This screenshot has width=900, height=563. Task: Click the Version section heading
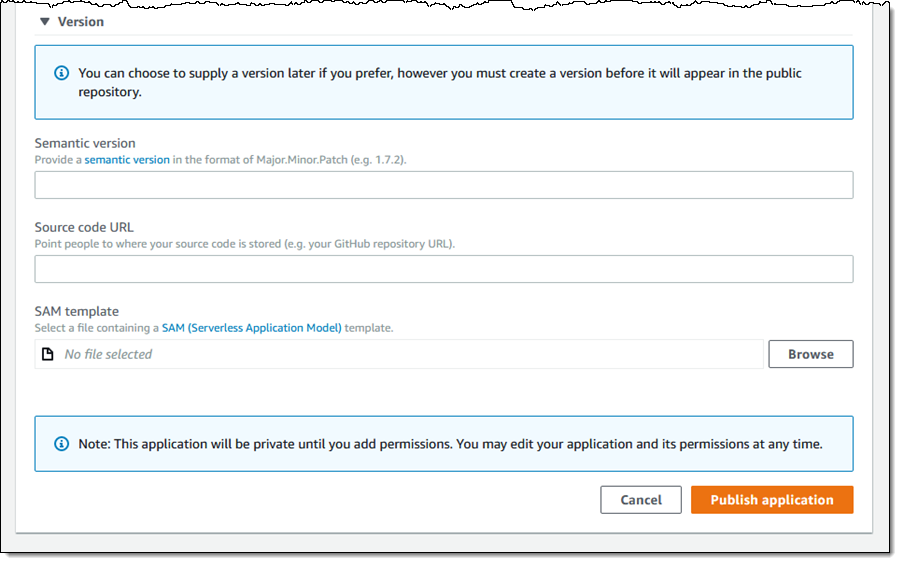point(81,21)
